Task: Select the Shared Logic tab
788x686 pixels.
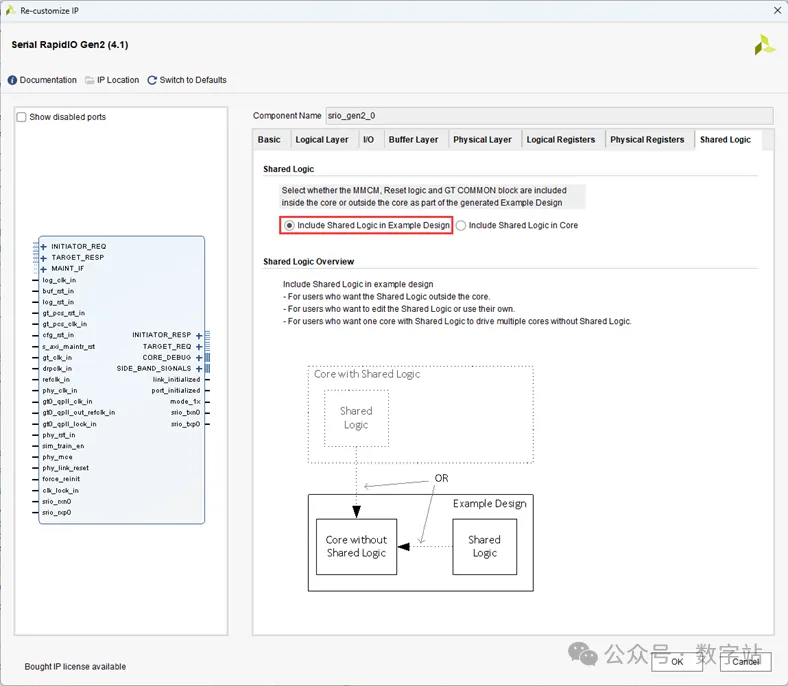Action: click(725, 140)
